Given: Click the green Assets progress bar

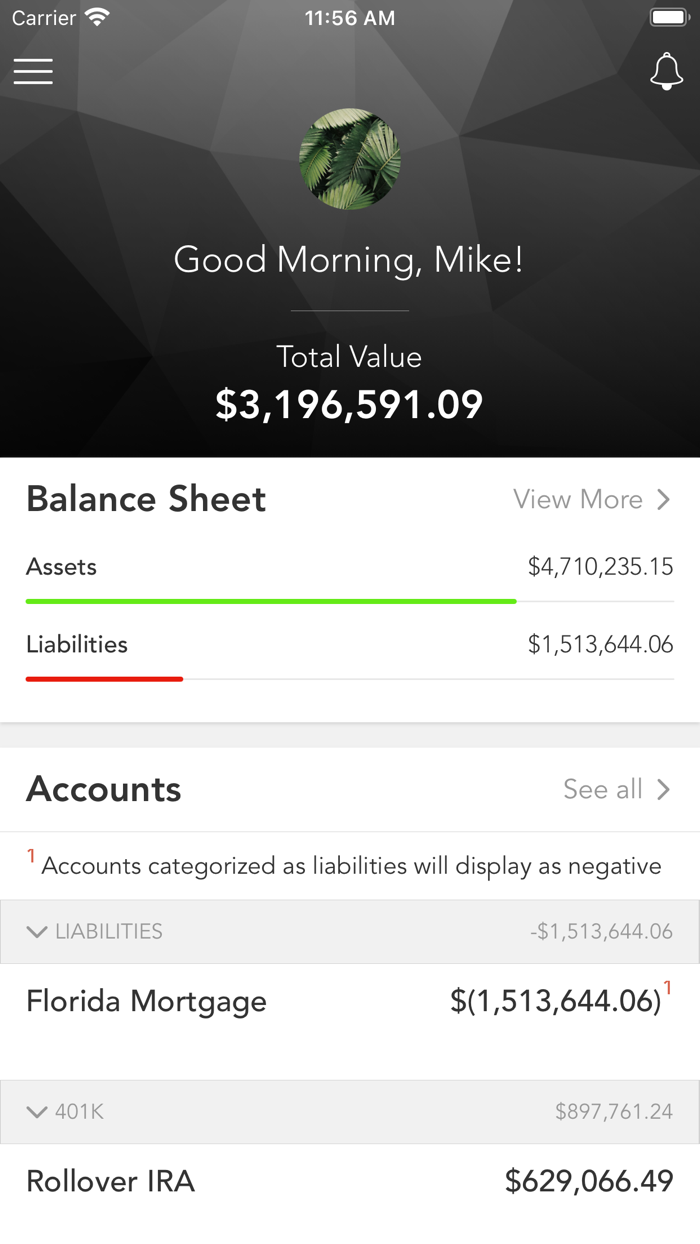Looking at the screenshot, I should pyautogui.click(x=270, y=601).
